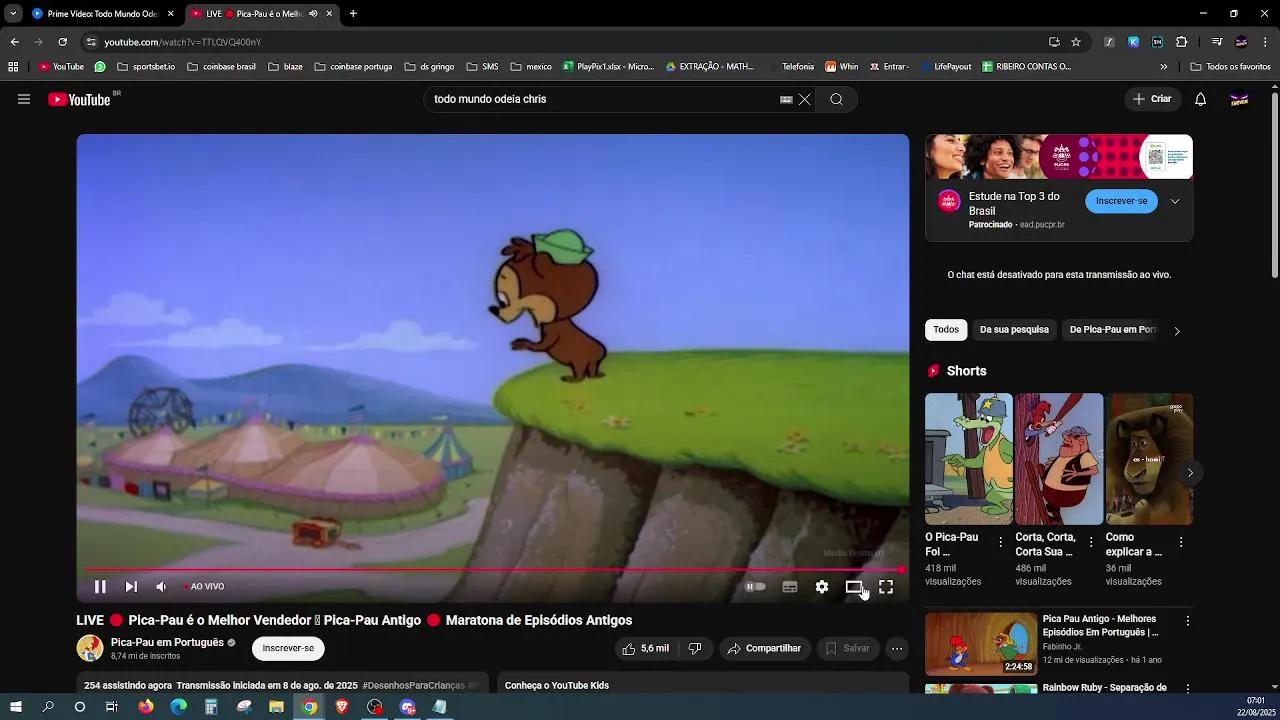This screenshot has height=720, width=1280.
Task: Open the on-screen keyboard in search box
Action: pyautogui.click(x=786, y=99)
